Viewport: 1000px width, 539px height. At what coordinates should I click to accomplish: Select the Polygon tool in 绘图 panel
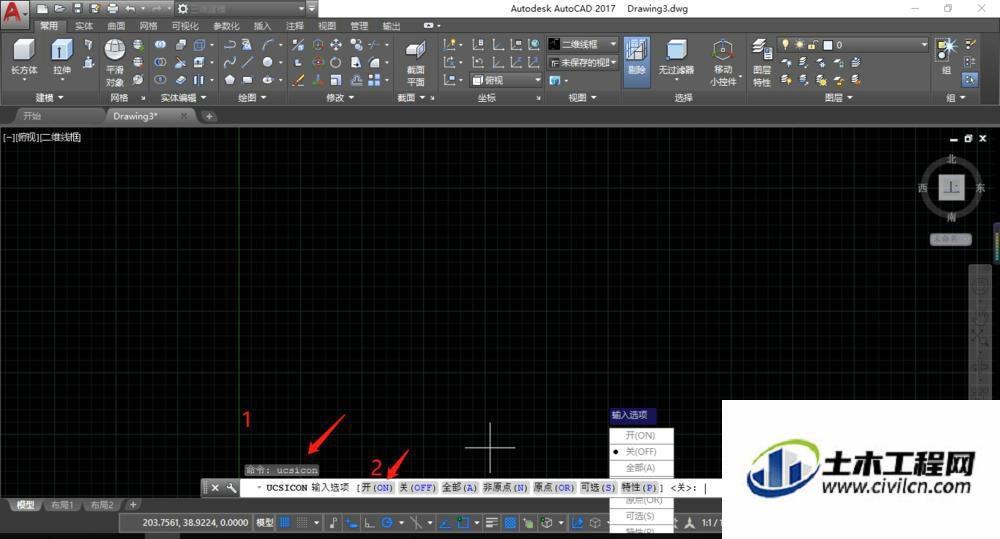(x=230, y=80)
